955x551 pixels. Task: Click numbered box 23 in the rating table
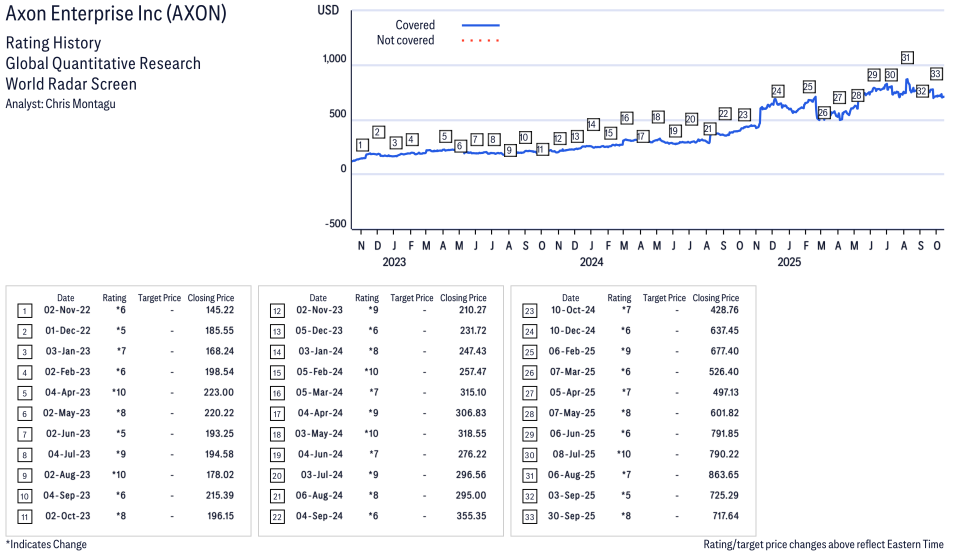[x=529, y=311]
